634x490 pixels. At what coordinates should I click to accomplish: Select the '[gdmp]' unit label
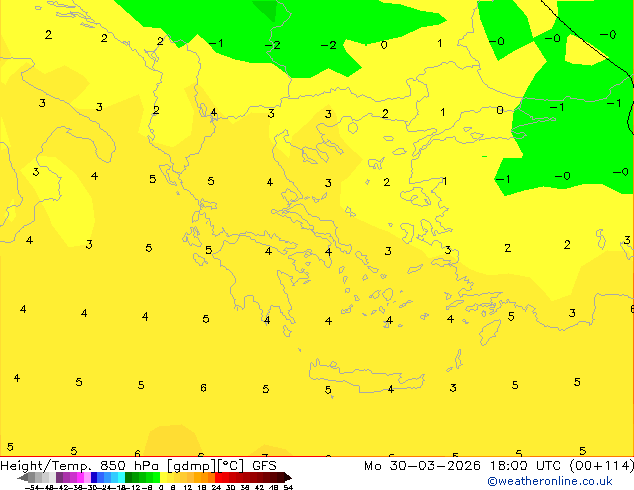pos(192,466)
